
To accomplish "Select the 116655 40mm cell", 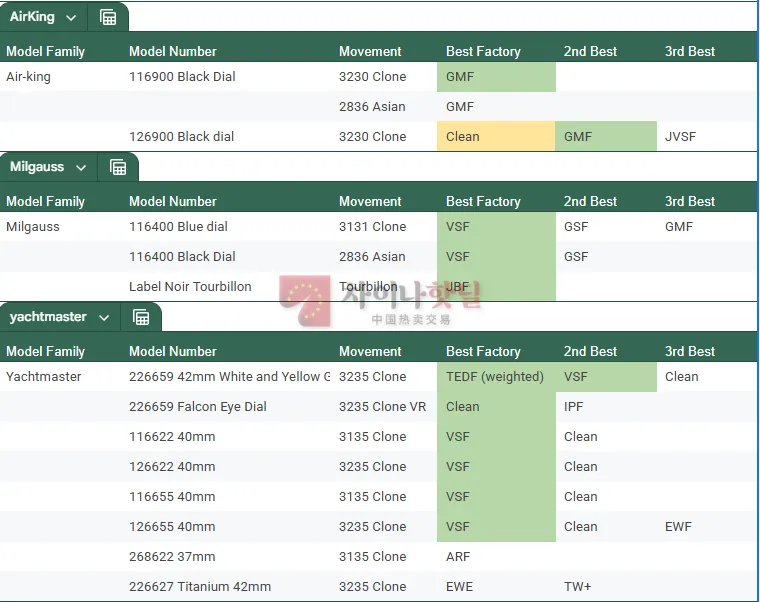I will (x=172, y=497).
